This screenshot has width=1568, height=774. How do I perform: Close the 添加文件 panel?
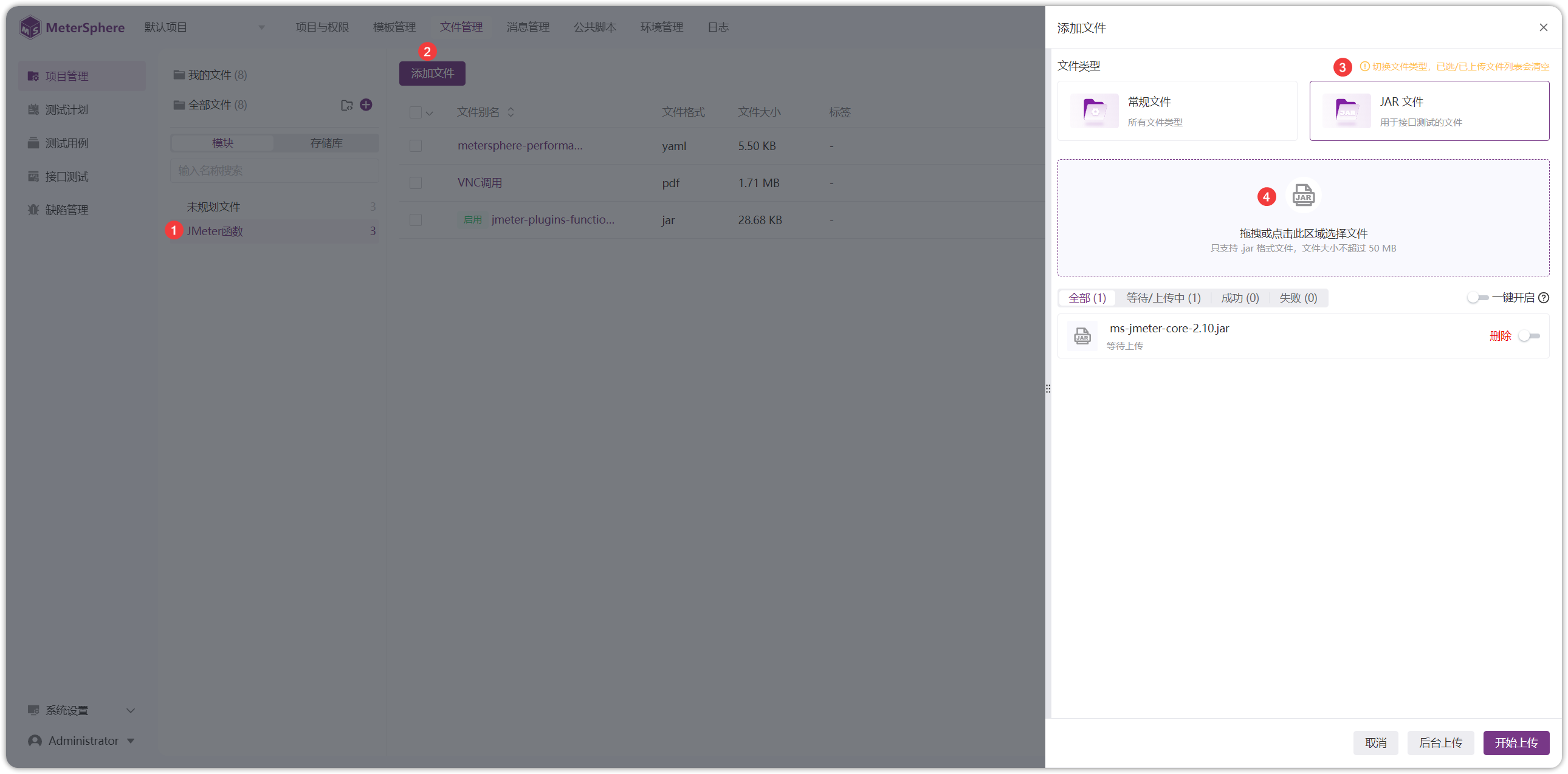(1543, 27)
